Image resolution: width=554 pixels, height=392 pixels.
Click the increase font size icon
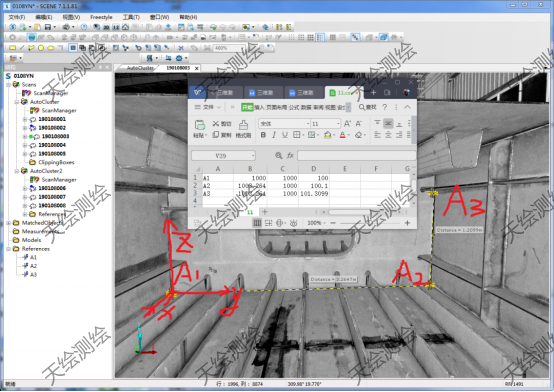click(x=347, y=123)
